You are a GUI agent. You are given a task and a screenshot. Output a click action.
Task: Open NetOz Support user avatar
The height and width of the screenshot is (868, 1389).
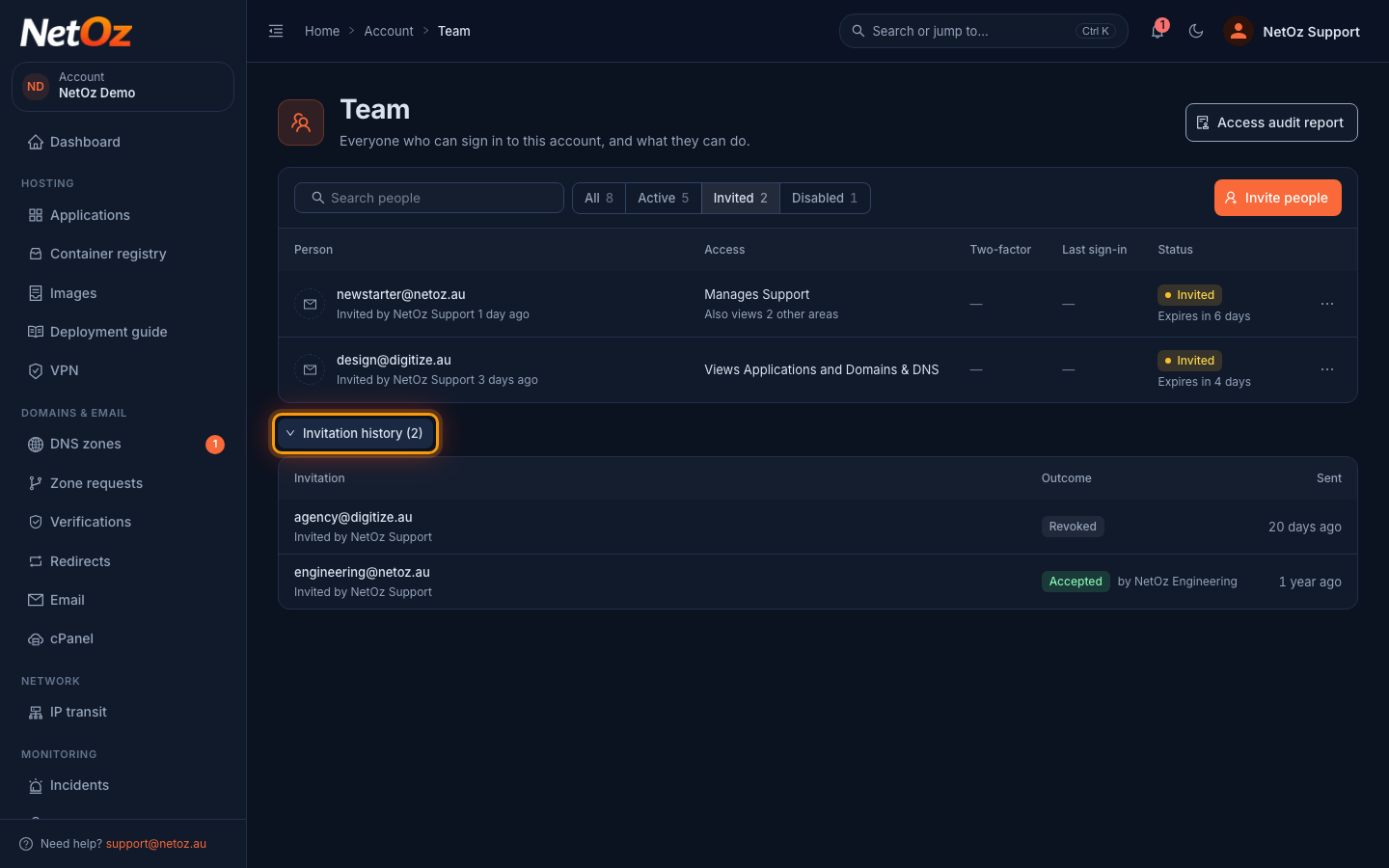pos(1238,31)
